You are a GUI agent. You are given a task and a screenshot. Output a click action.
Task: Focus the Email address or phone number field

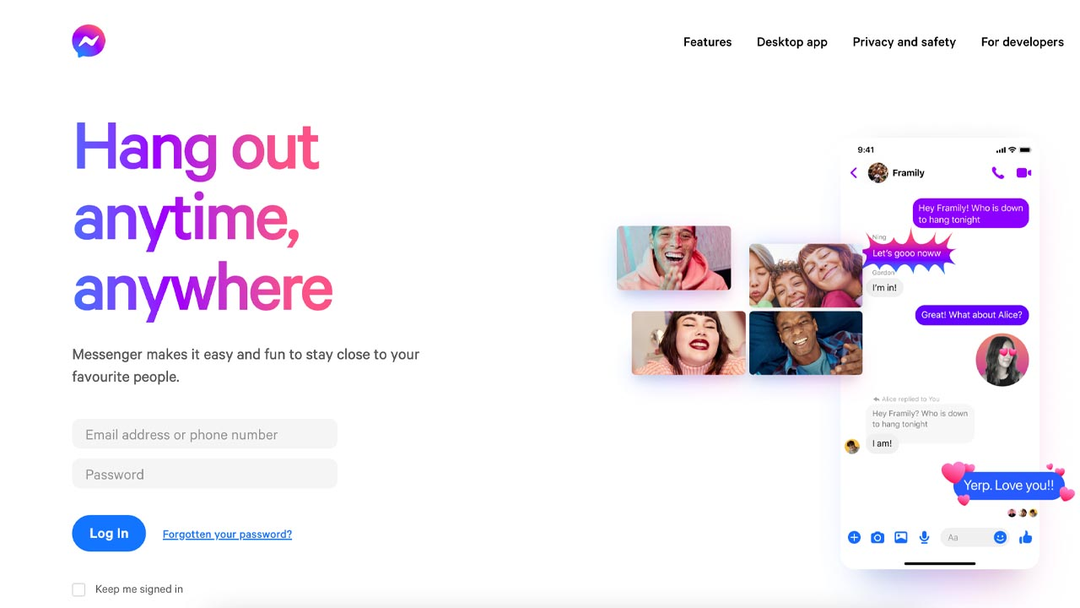pyautogui.click(x=205, y=434)
